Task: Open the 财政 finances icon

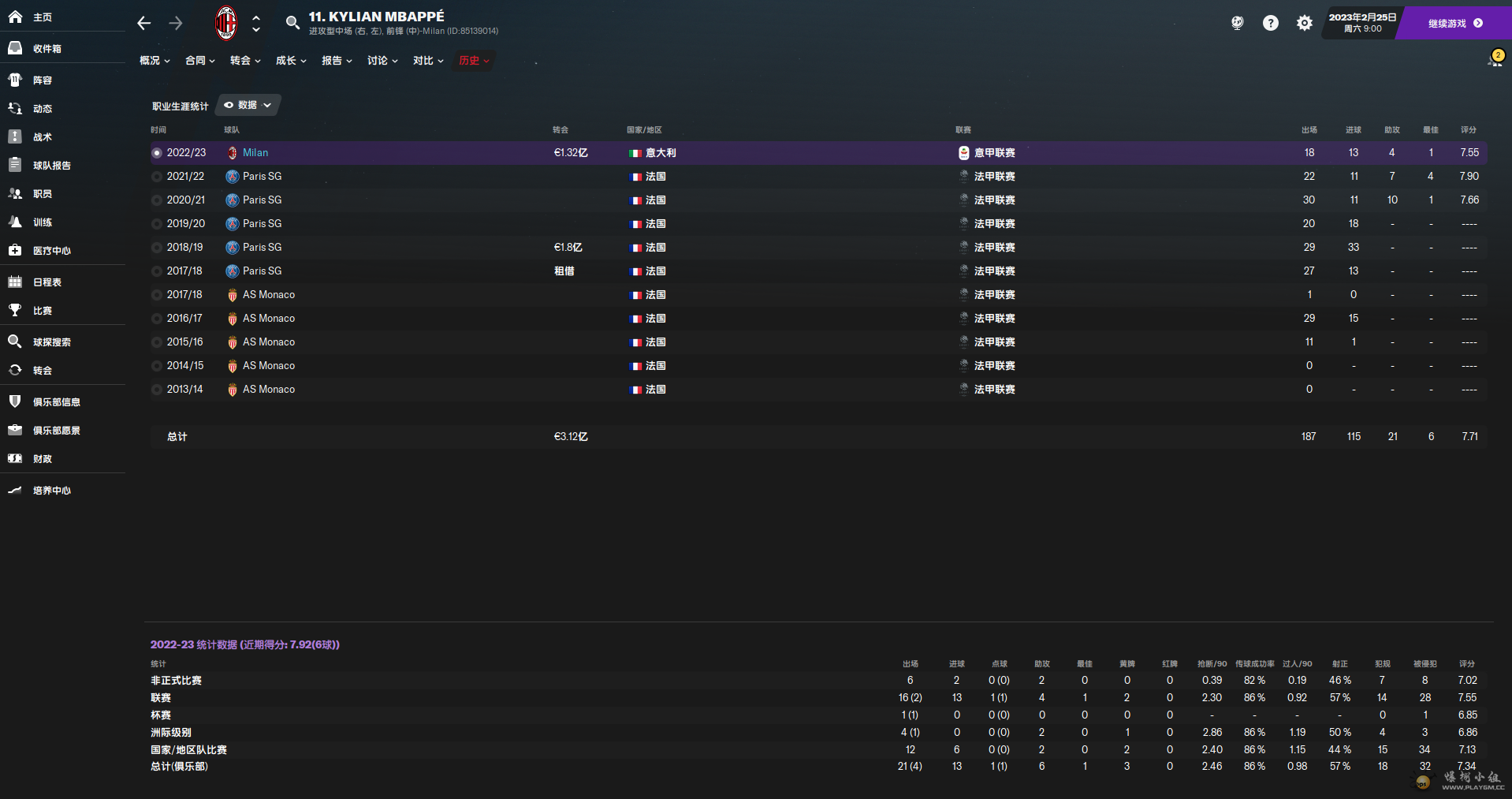Action: tap(15, 458)
